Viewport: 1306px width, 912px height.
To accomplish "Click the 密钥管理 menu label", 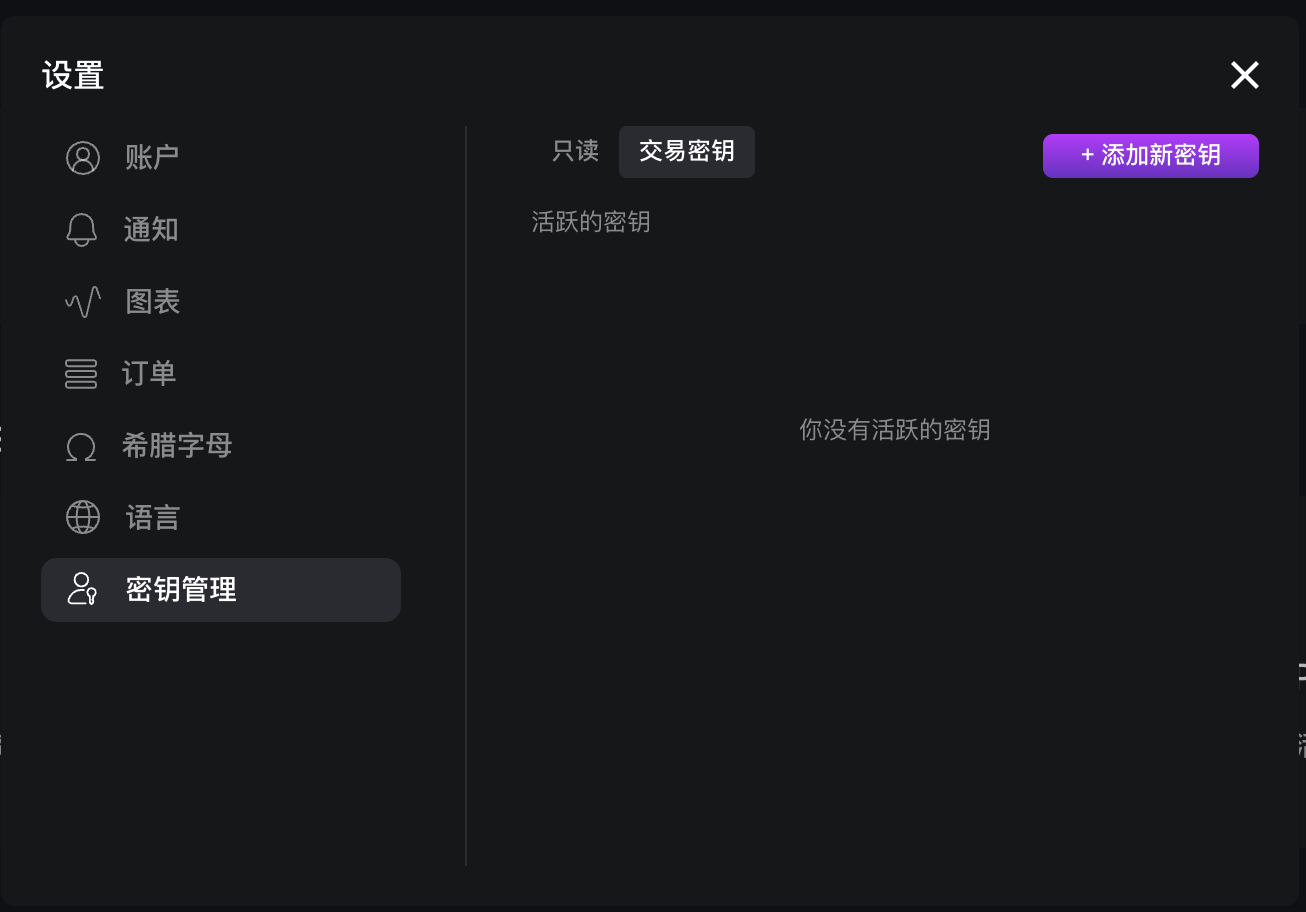I will click(181, 590).
